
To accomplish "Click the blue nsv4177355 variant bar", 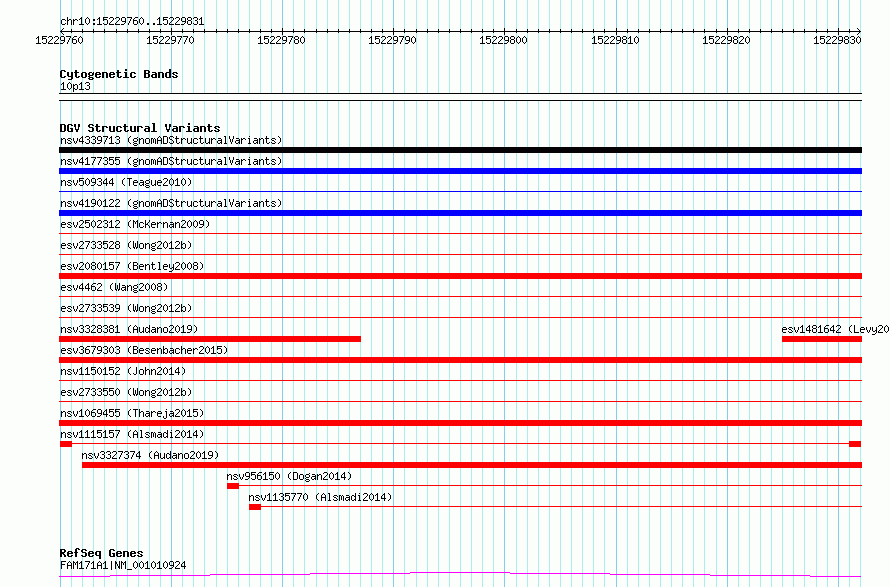I will coord(460,171).
